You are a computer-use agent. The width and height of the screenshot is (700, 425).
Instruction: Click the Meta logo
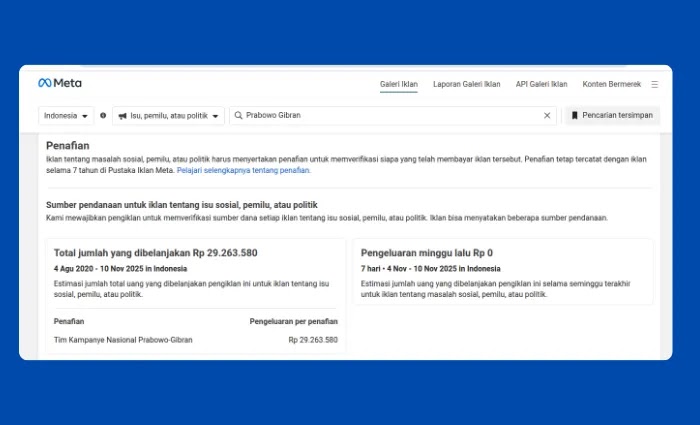pyautogui.click(x=60, y=83)
